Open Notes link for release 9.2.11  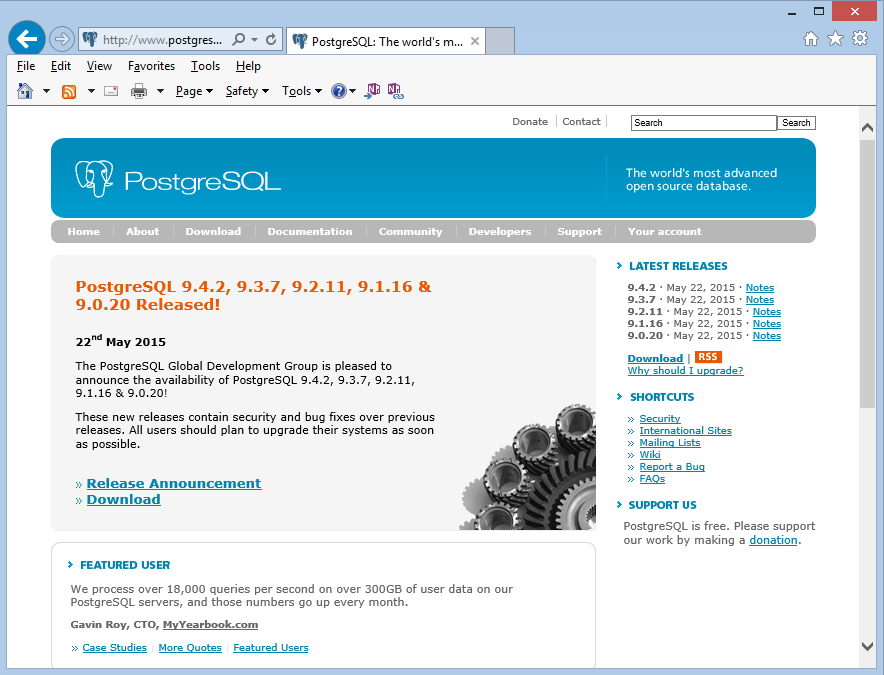767,311
